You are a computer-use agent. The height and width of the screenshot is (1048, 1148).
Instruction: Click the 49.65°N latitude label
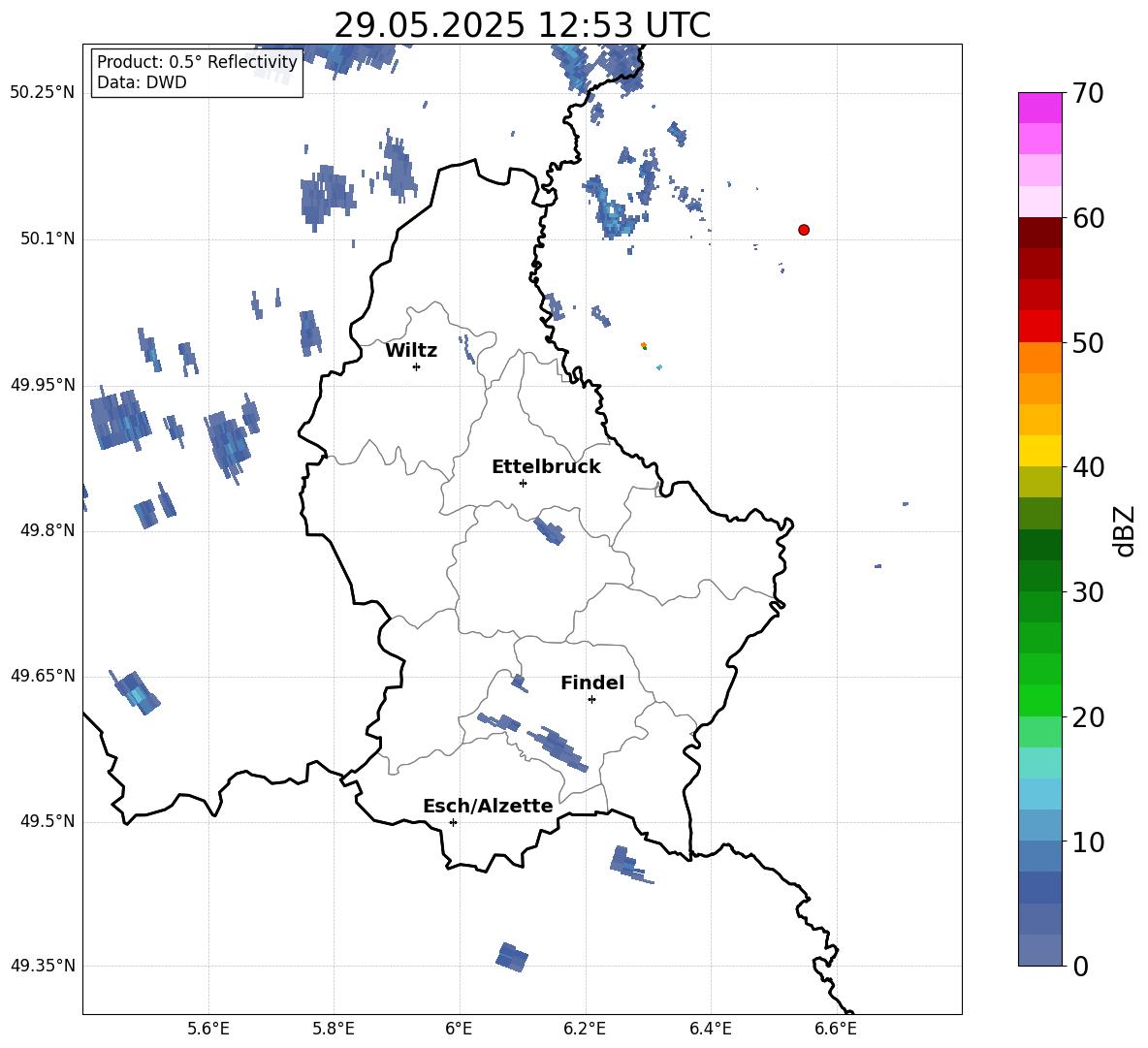click(43, 675)
